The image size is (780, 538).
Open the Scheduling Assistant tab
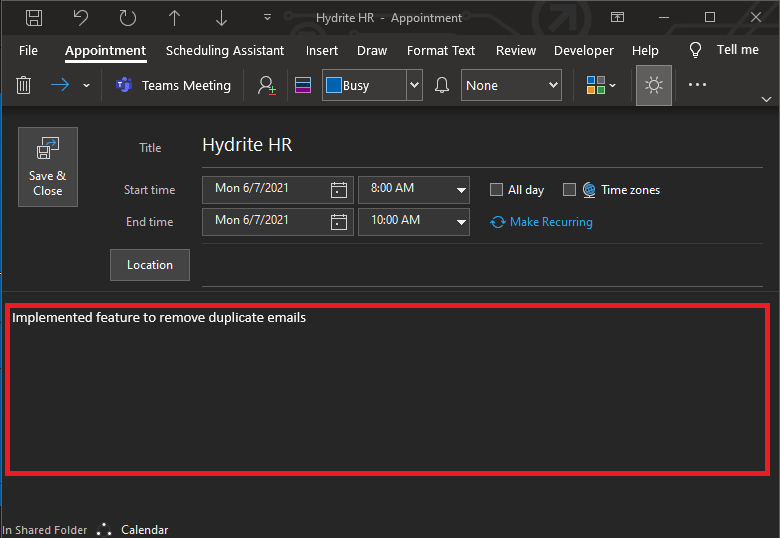point(225,51)
